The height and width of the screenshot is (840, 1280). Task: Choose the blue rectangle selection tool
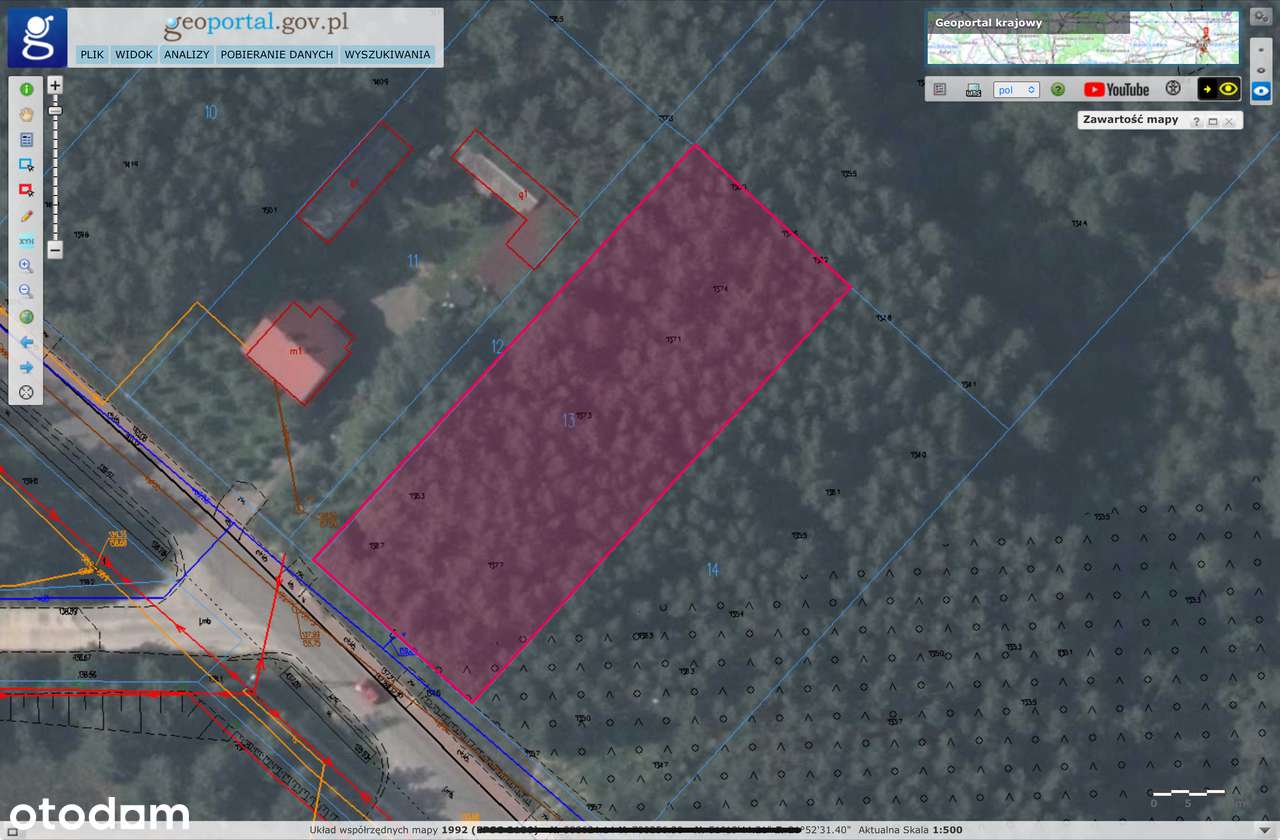[26, 165]
